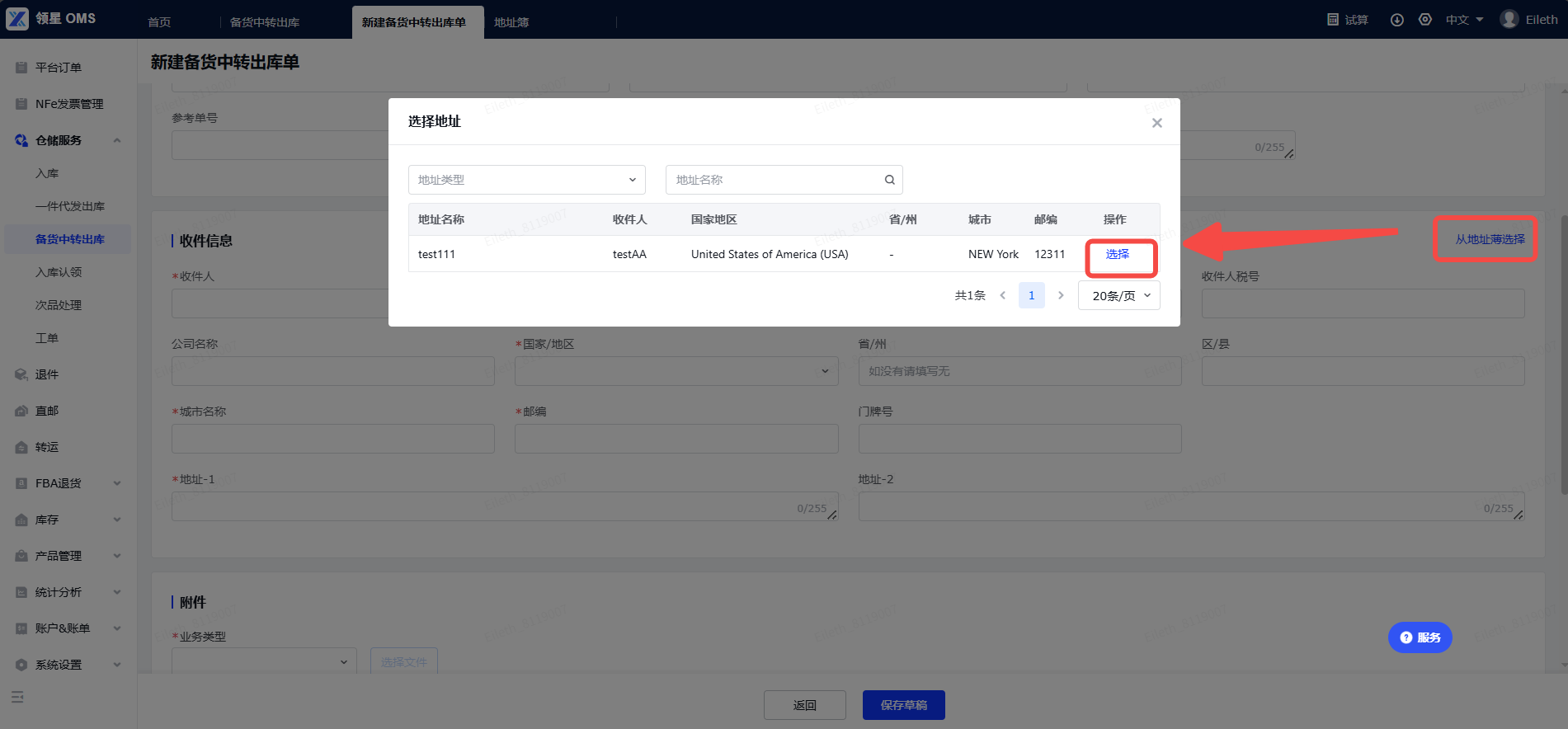Collapse the 仓储服务 menu chevron
Screen dimensions: 1568x729
(117, 140)
